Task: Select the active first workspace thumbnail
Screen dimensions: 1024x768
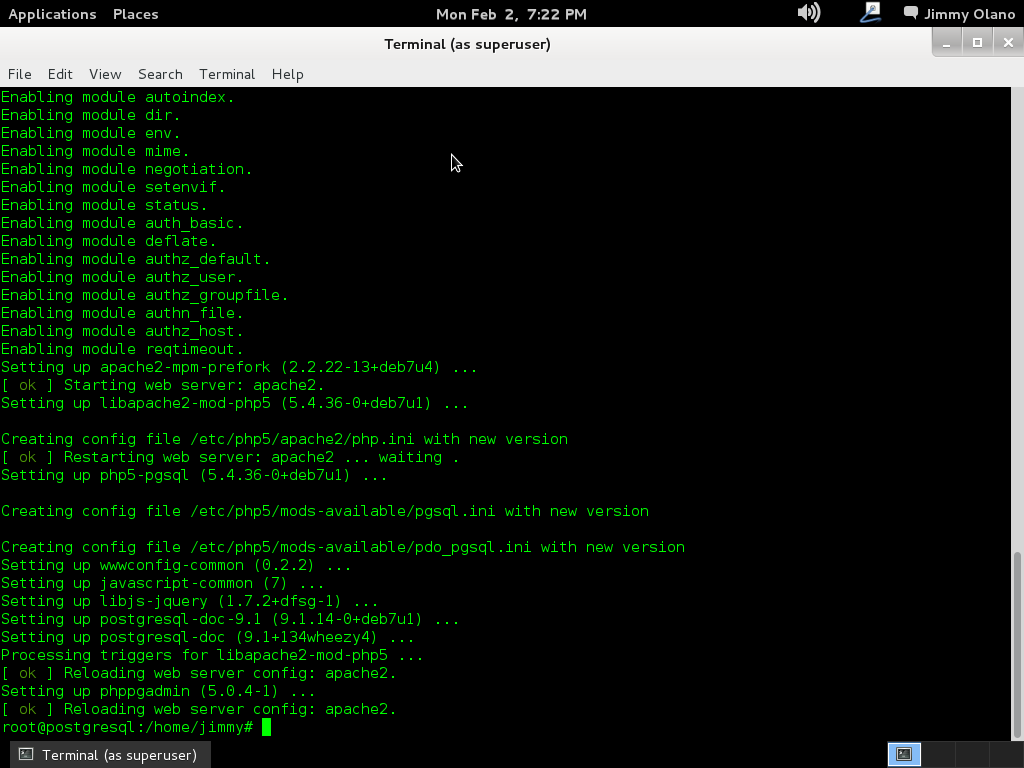Action: (904, 754)
